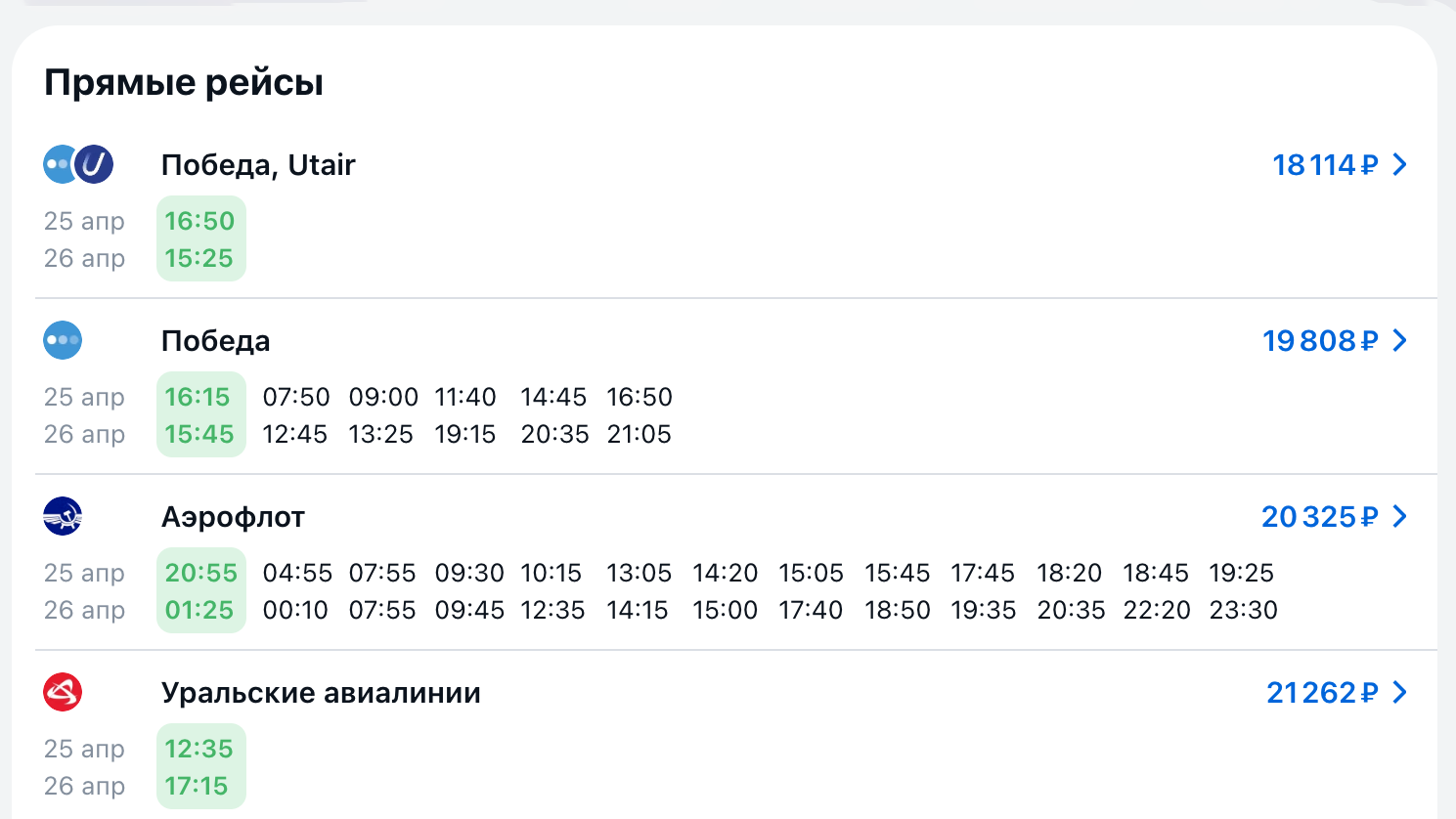Open the Аэрофлот 20 325 ₽ chevron
Screen dimensions: 1456x819
[1400, 516]
